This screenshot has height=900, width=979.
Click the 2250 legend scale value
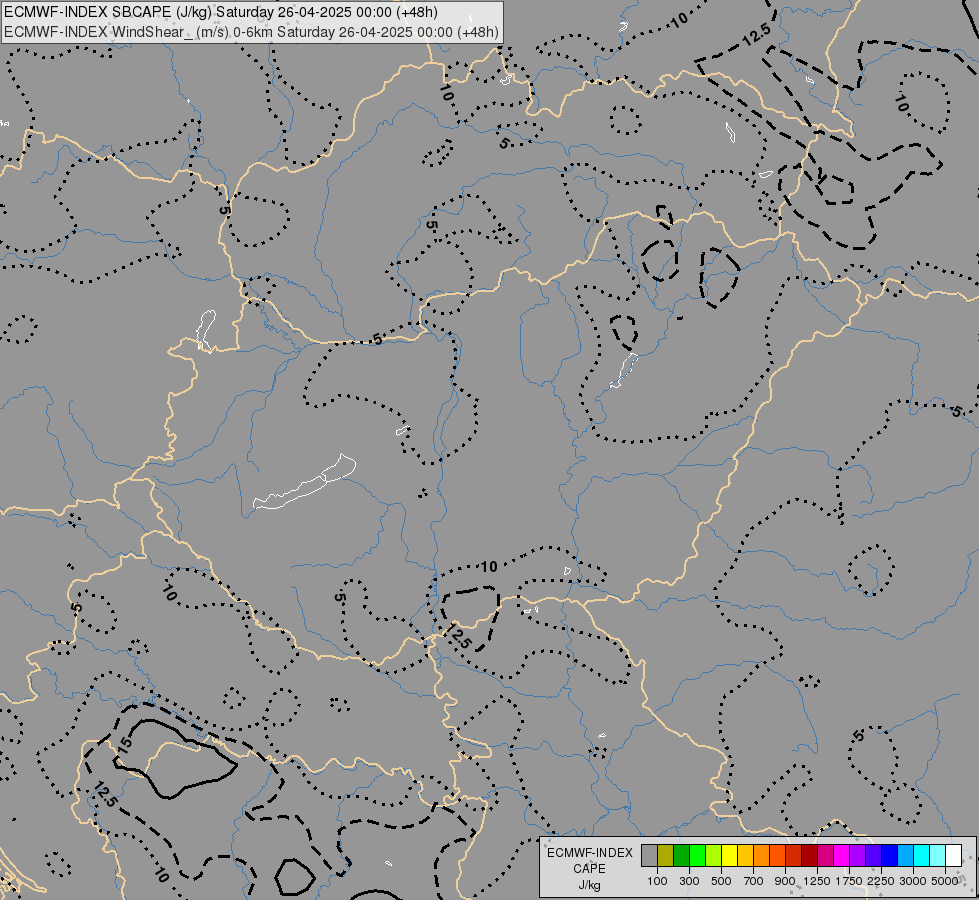(x=881, y=881)
